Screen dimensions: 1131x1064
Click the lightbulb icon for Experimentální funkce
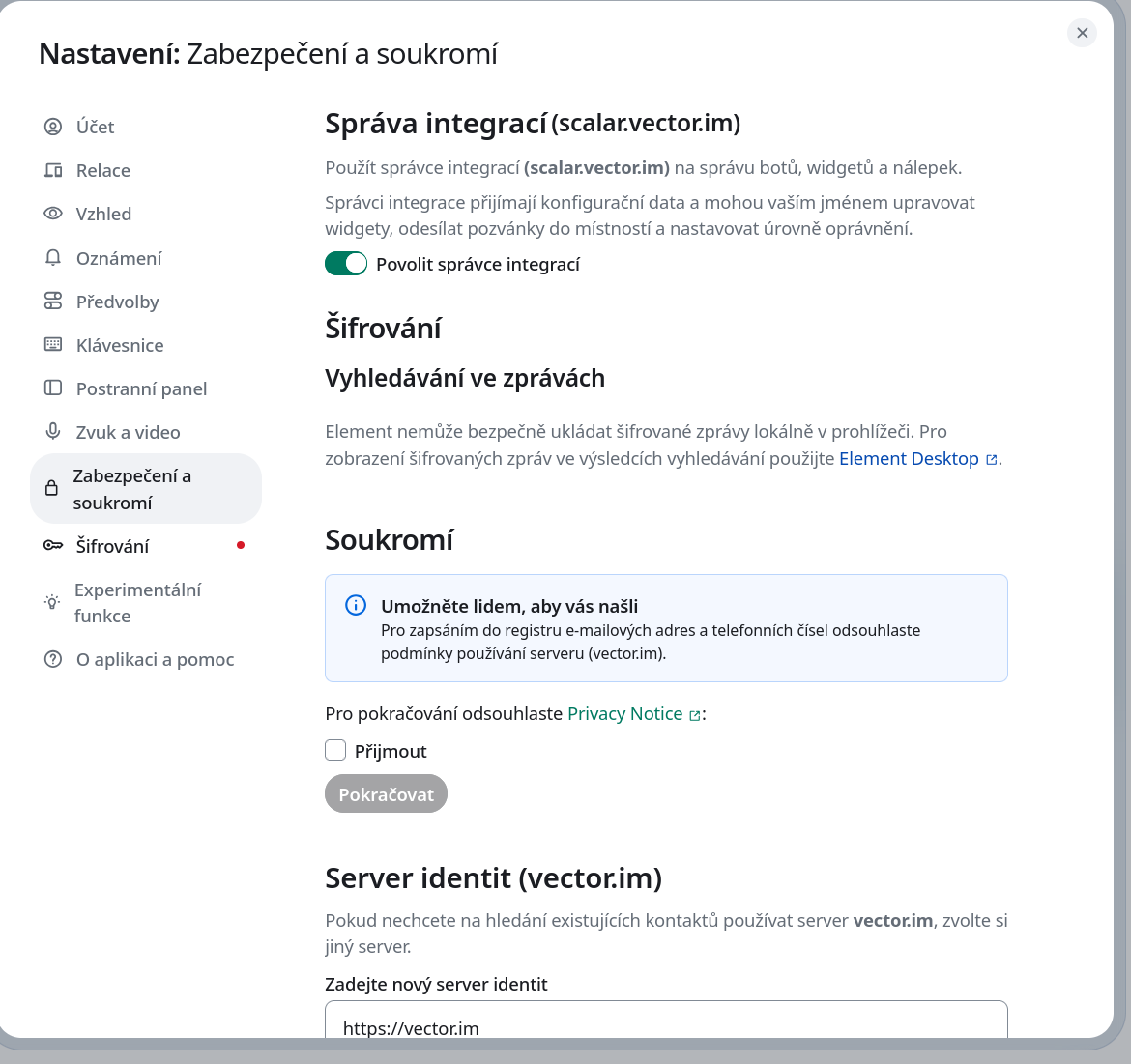[52, 601]
